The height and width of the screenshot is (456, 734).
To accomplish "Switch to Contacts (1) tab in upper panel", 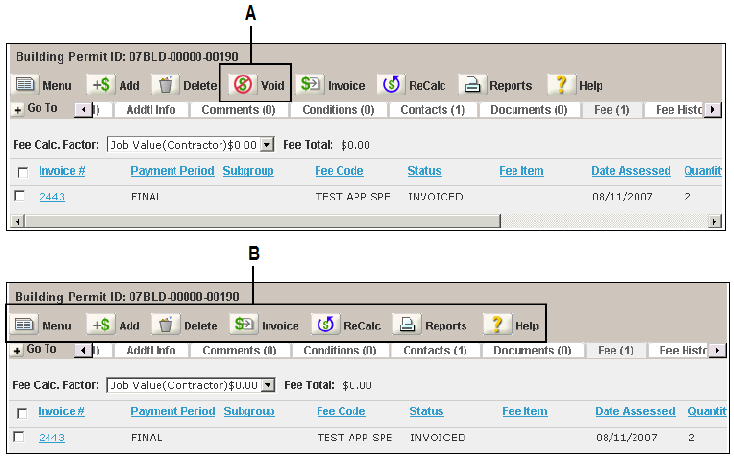I will coord(433,110).
